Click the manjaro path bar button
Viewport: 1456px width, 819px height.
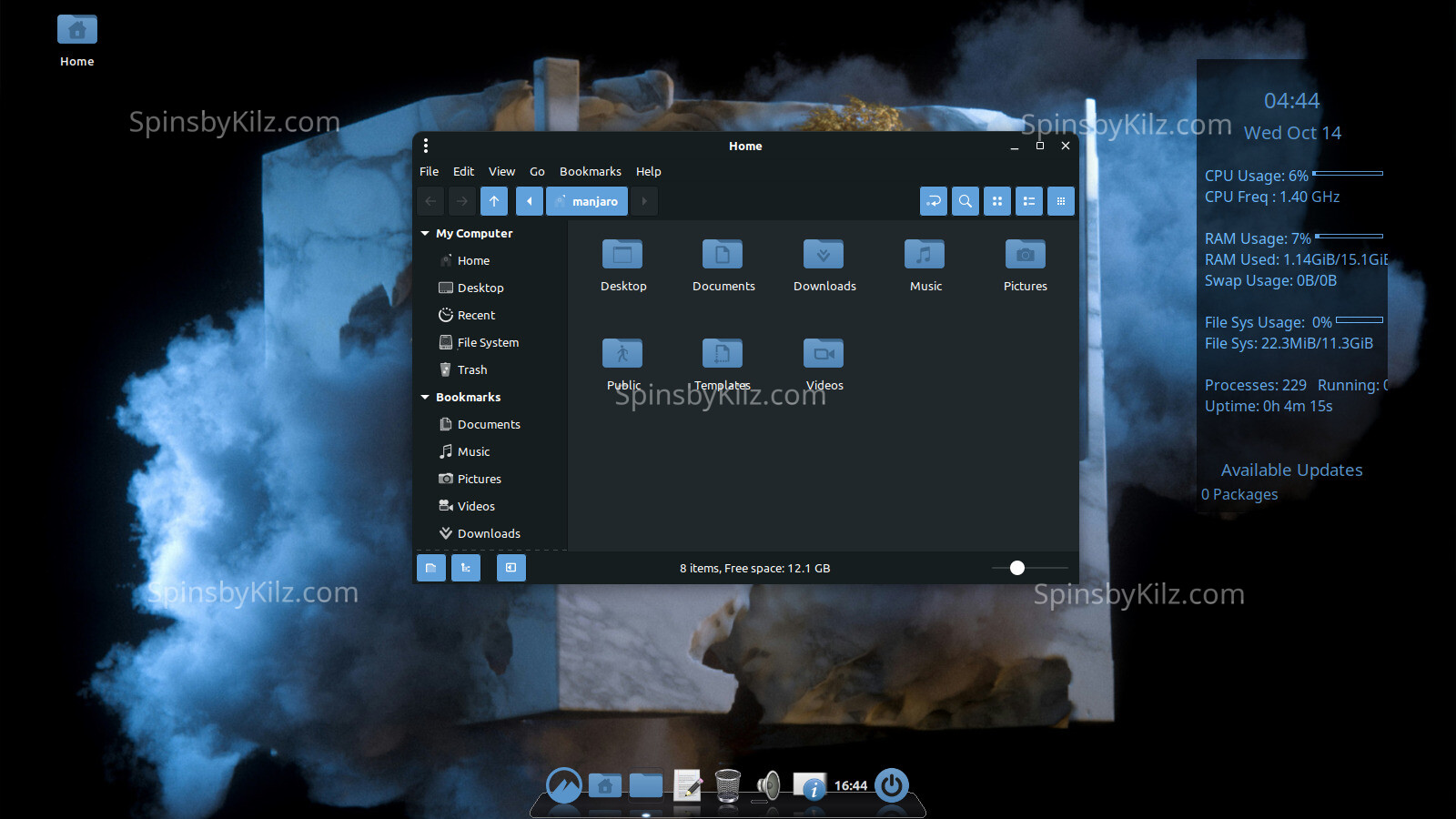(x=587, y=201)
